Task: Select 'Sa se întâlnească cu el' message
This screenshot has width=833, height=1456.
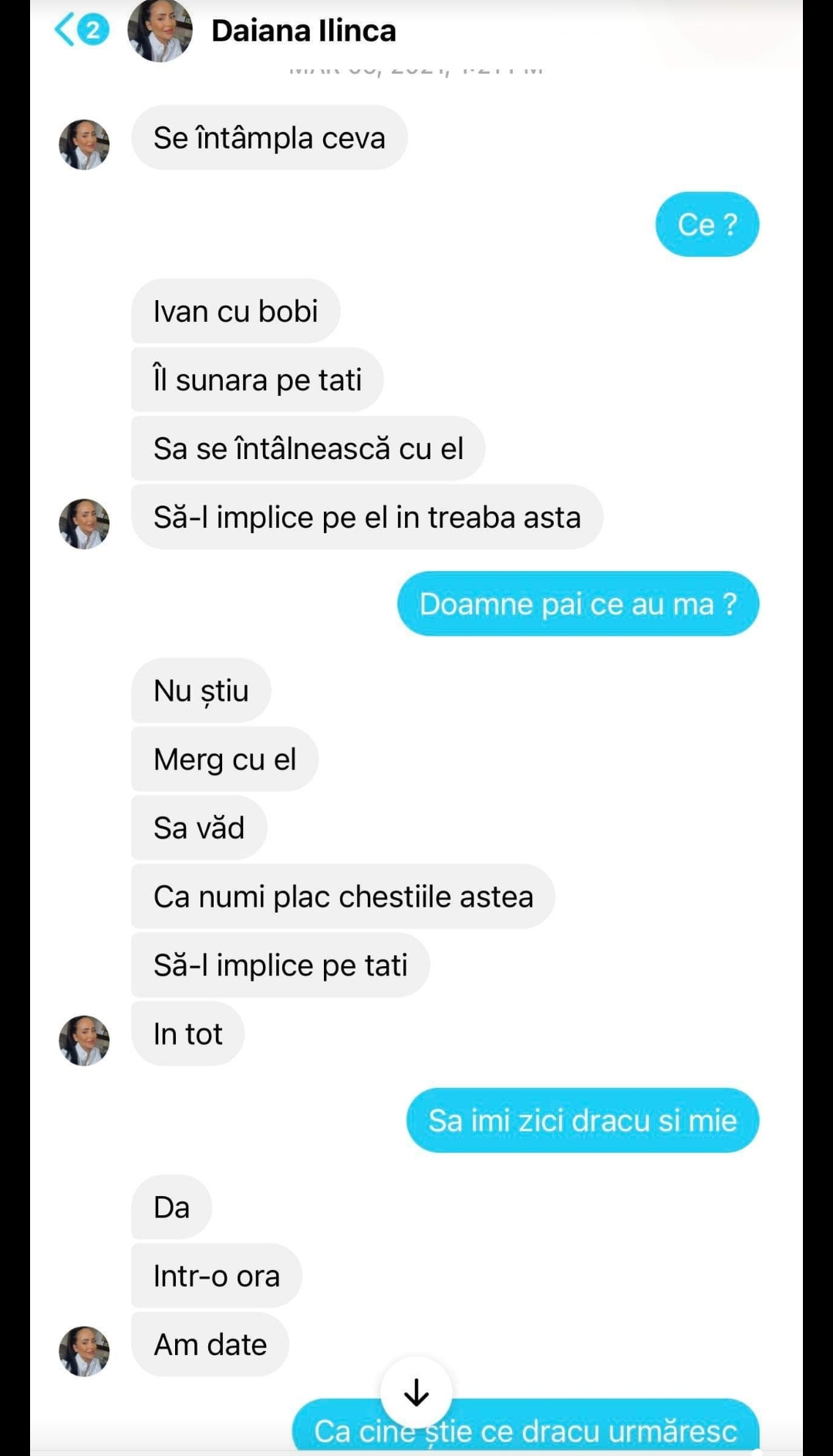Action: coord(308,448)
